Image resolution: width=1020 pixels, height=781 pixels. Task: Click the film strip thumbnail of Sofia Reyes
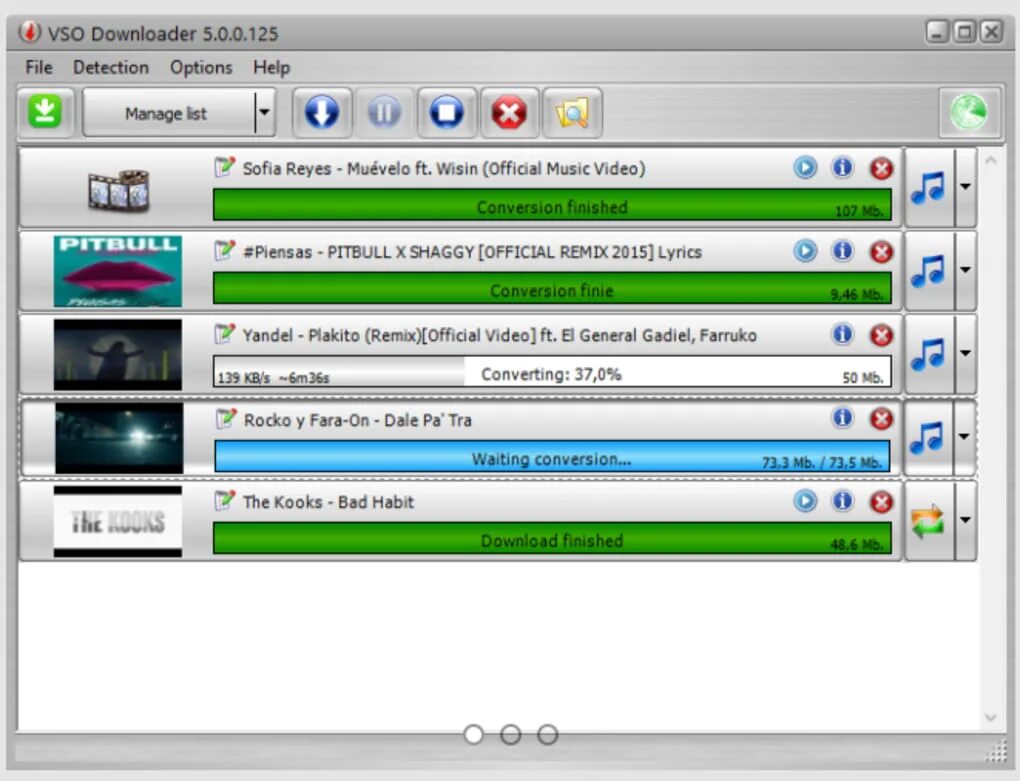(119, 191)
